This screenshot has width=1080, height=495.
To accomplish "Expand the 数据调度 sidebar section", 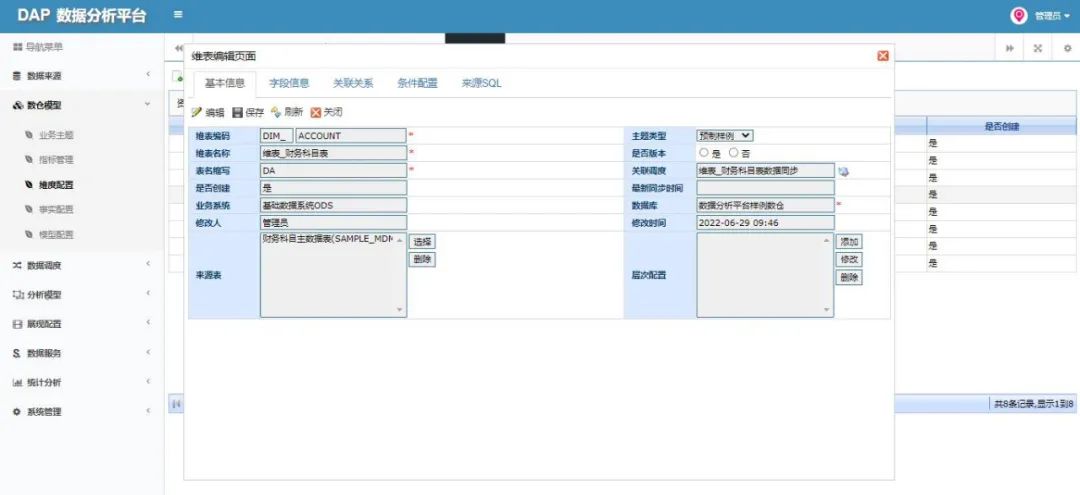I will pyautogui.click(x=81, y=265).
